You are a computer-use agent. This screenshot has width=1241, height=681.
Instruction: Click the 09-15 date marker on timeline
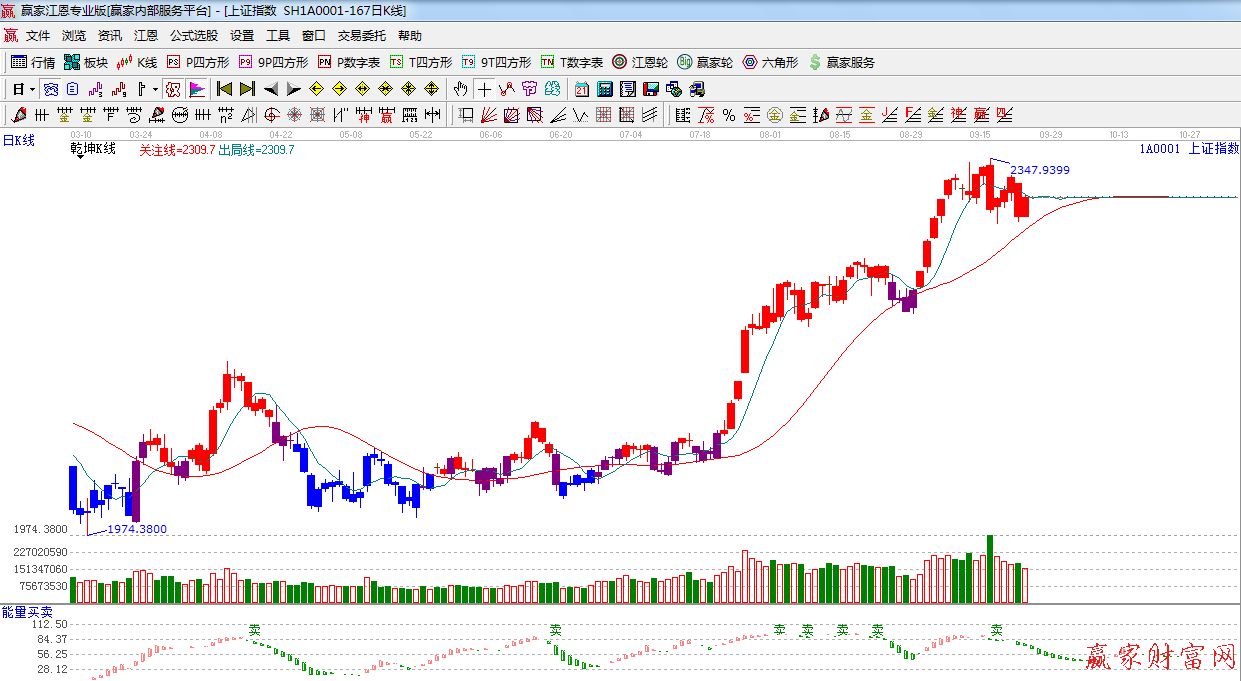point(979,134)
